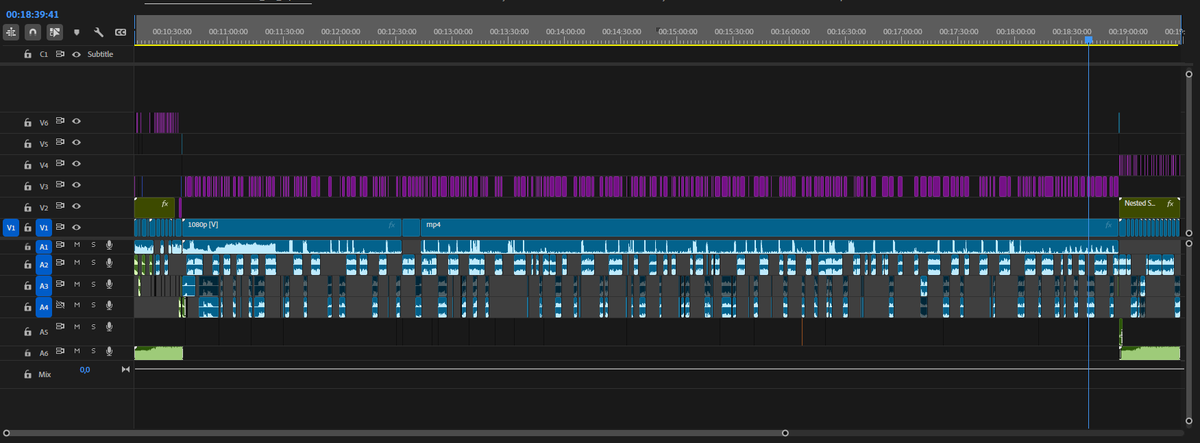
Task: Click the Subtitle track label
Action: (100, 54)
